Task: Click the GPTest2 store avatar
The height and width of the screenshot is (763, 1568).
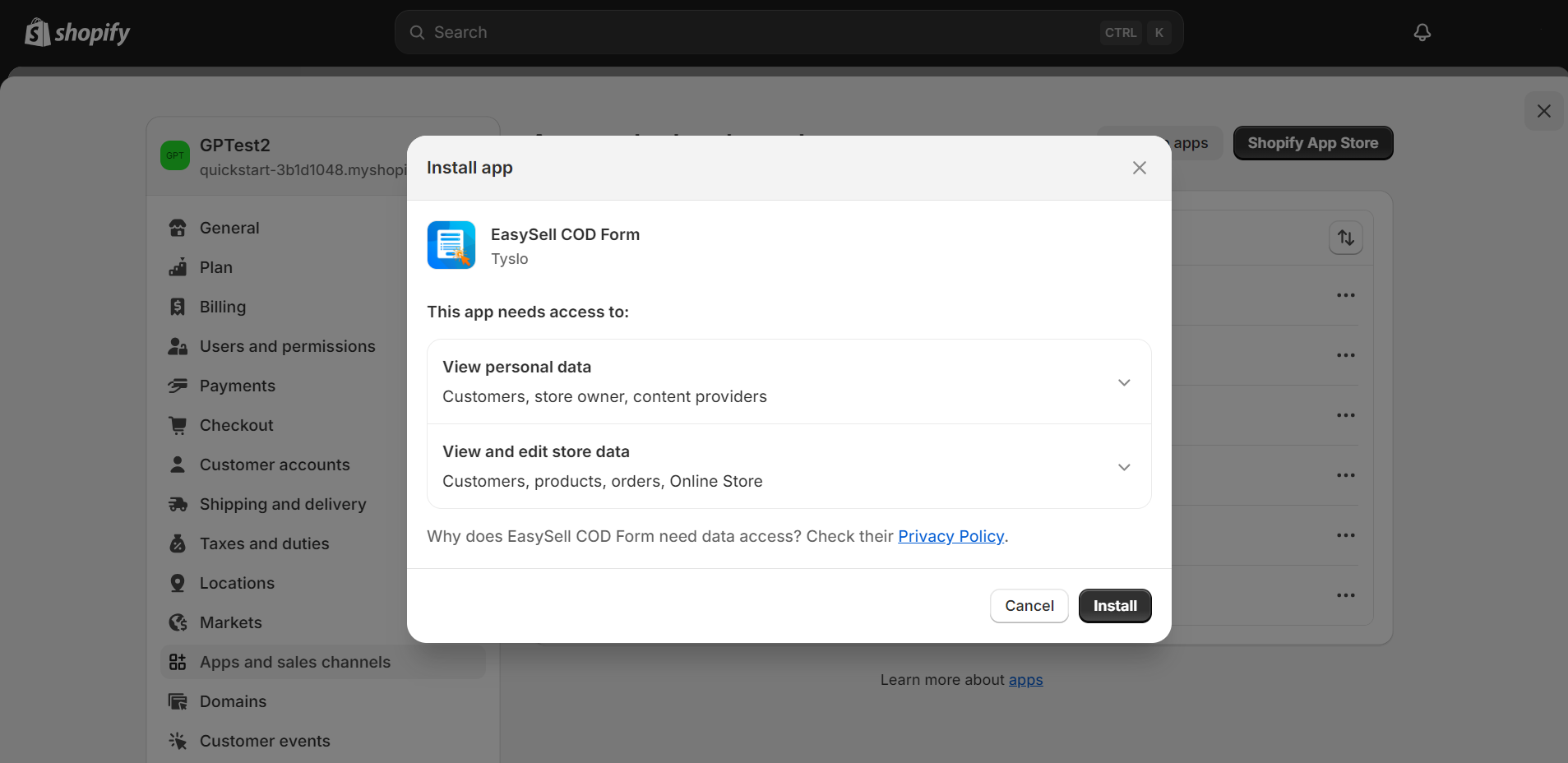Action: coord(175,155)
